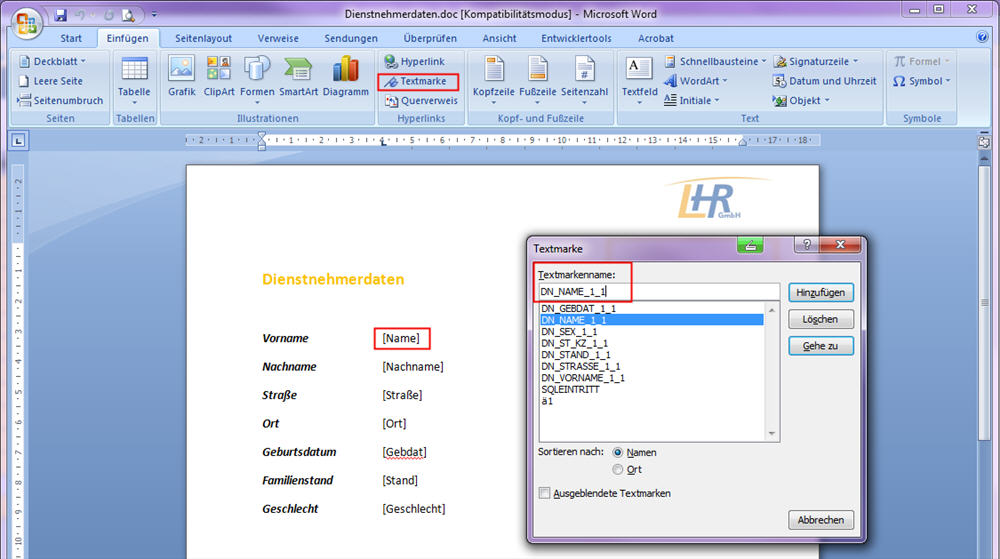Click the [Nachname] placeholder in document
Viewport: 1000px width, 559px height.
click(x=413, y=367)
